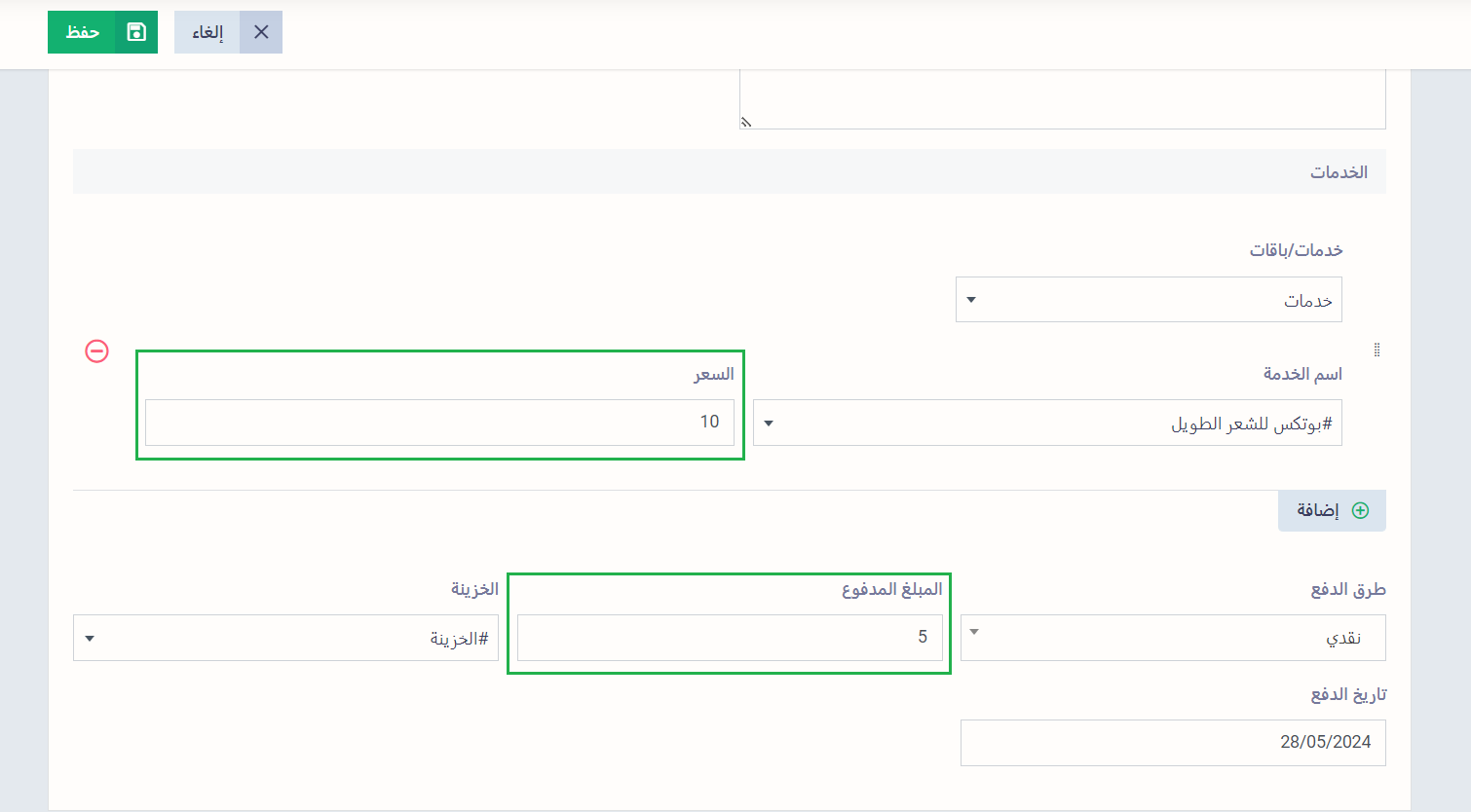Click the إضافة add service button
Viewport: 1471px width, 812px height.
pos(1332,510)
